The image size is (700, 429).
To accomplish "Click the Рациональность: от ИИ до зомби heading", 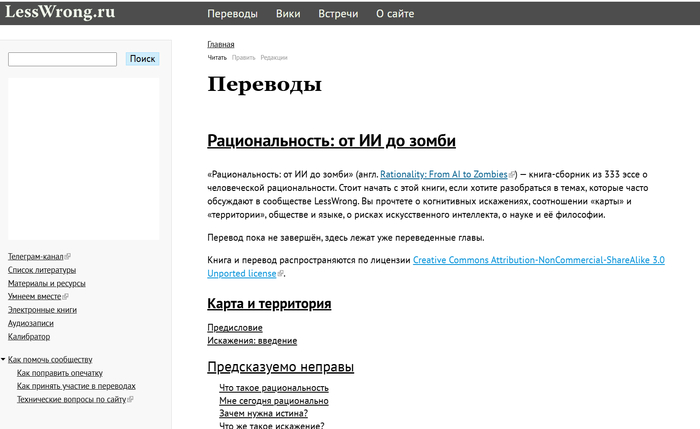I will click(331, 140).
